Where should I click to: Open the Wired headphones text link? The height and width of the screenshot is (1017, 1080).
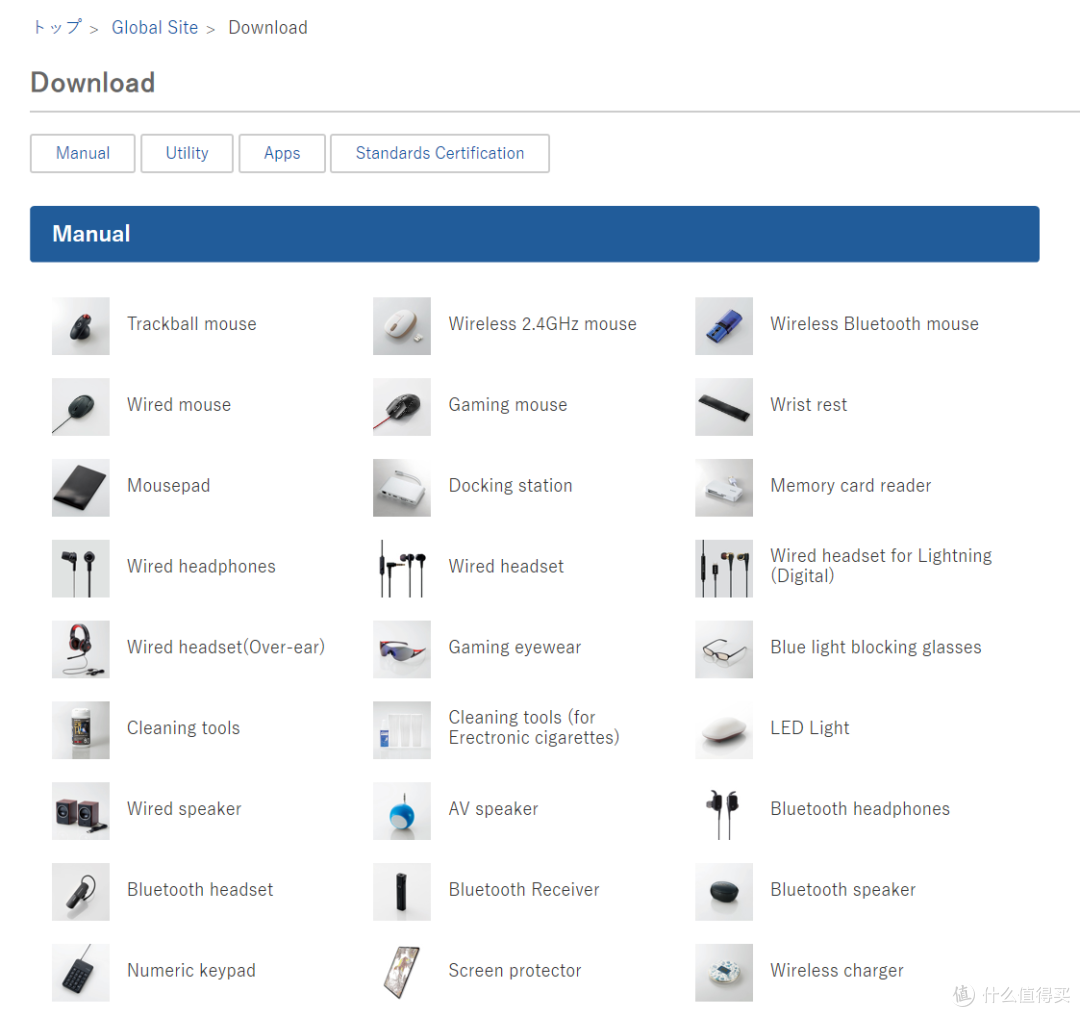(x=201, y=566)
